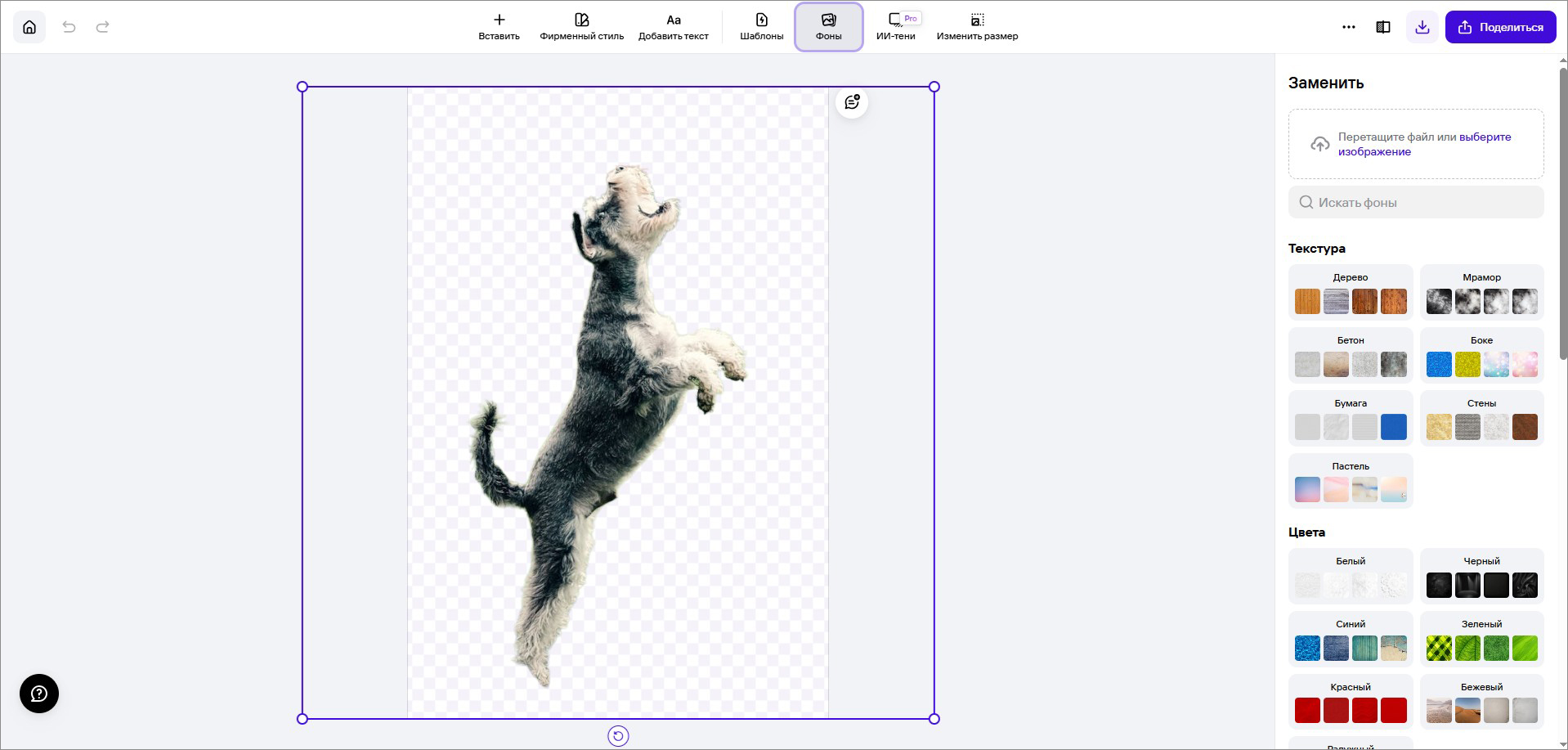Go to home screen via house icon
This screenshot has width=1568, height=750.
29,26
